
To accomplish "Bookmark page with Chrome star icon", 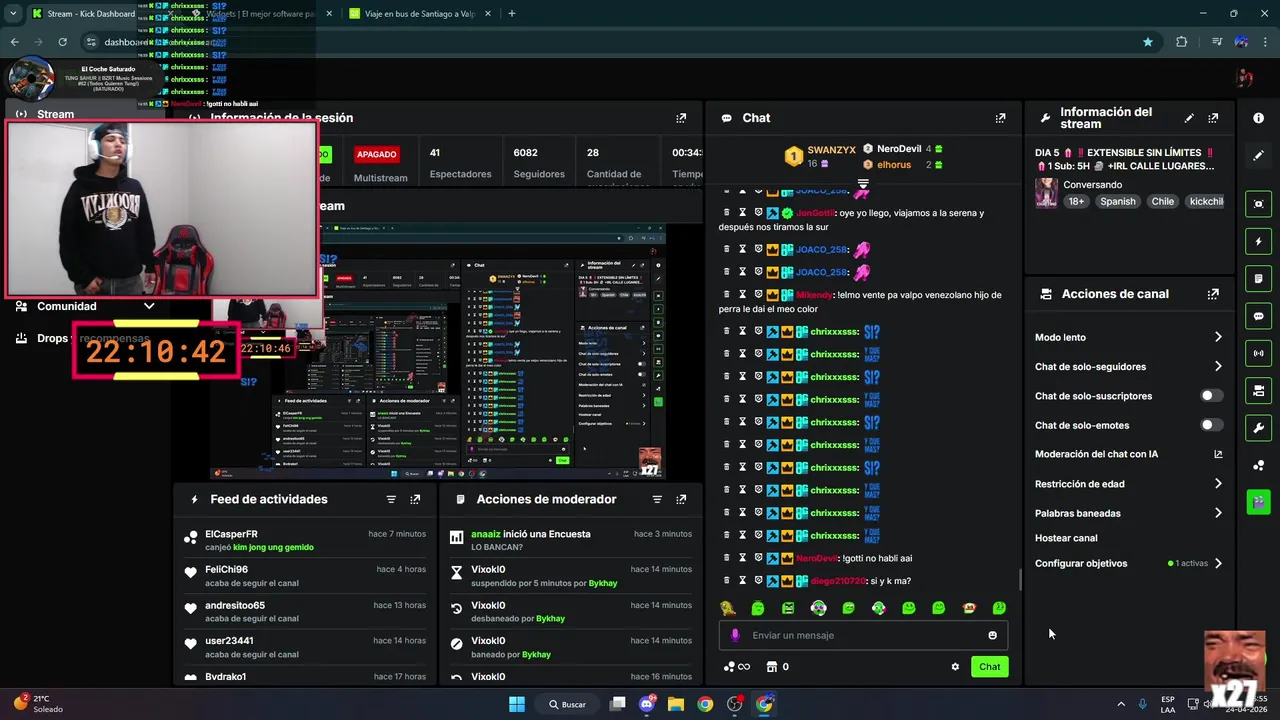I will pos(1148,42).
